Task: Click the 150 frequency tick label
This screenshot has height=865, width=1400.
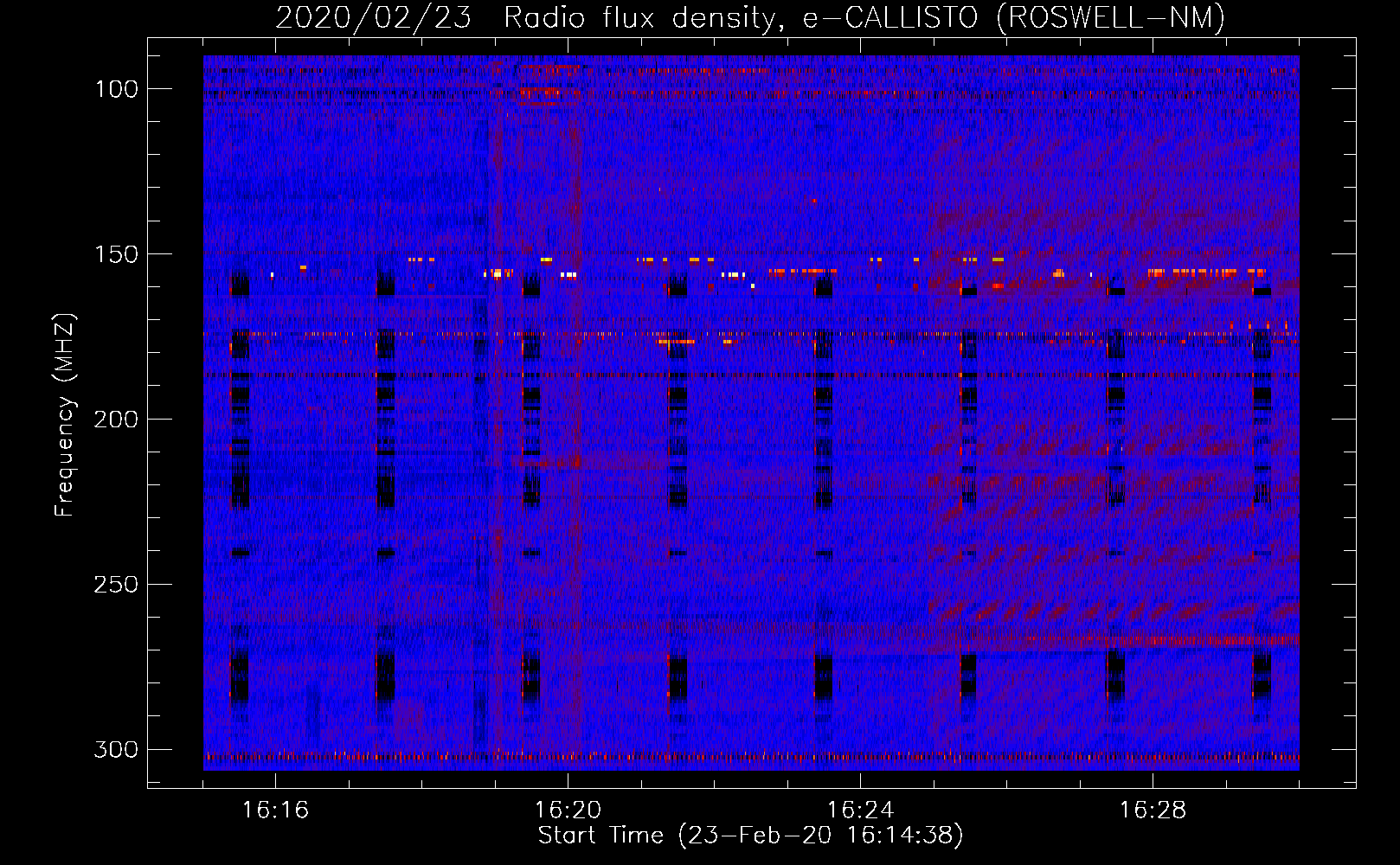Action: 117,254
